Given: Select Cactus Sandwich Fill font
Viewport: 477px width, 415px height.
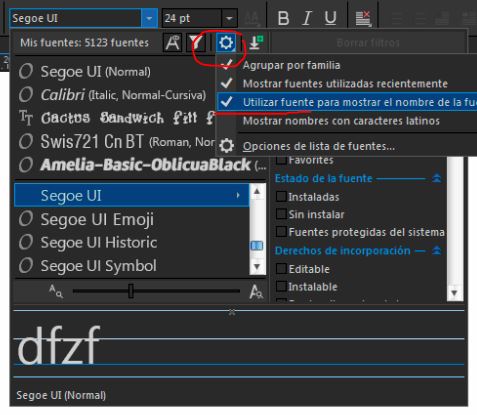Looking at the screenshot, I should [127, 118].
